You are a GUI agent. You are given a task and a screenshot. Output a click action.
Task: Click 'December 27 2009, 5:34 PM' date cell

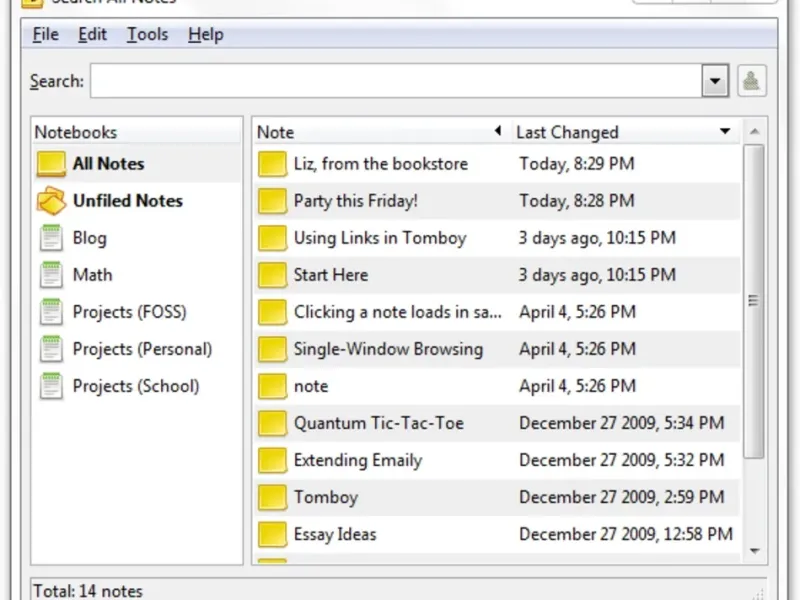621,423
